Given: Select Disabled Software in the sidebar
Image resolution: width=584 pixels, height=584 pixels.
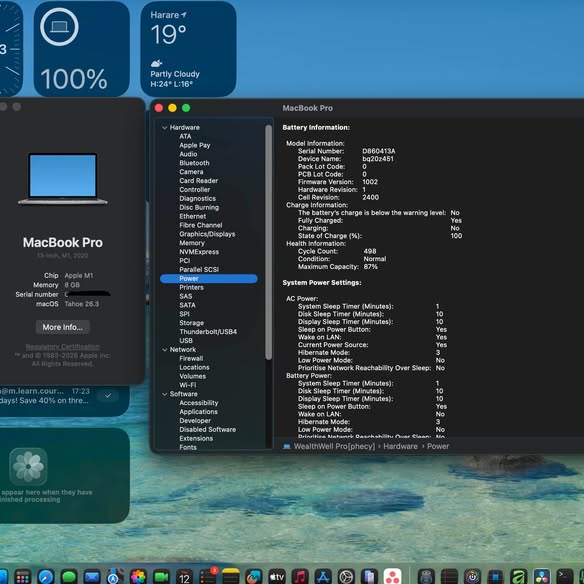Looking at the screenshot, I should (x=207, y=429).
